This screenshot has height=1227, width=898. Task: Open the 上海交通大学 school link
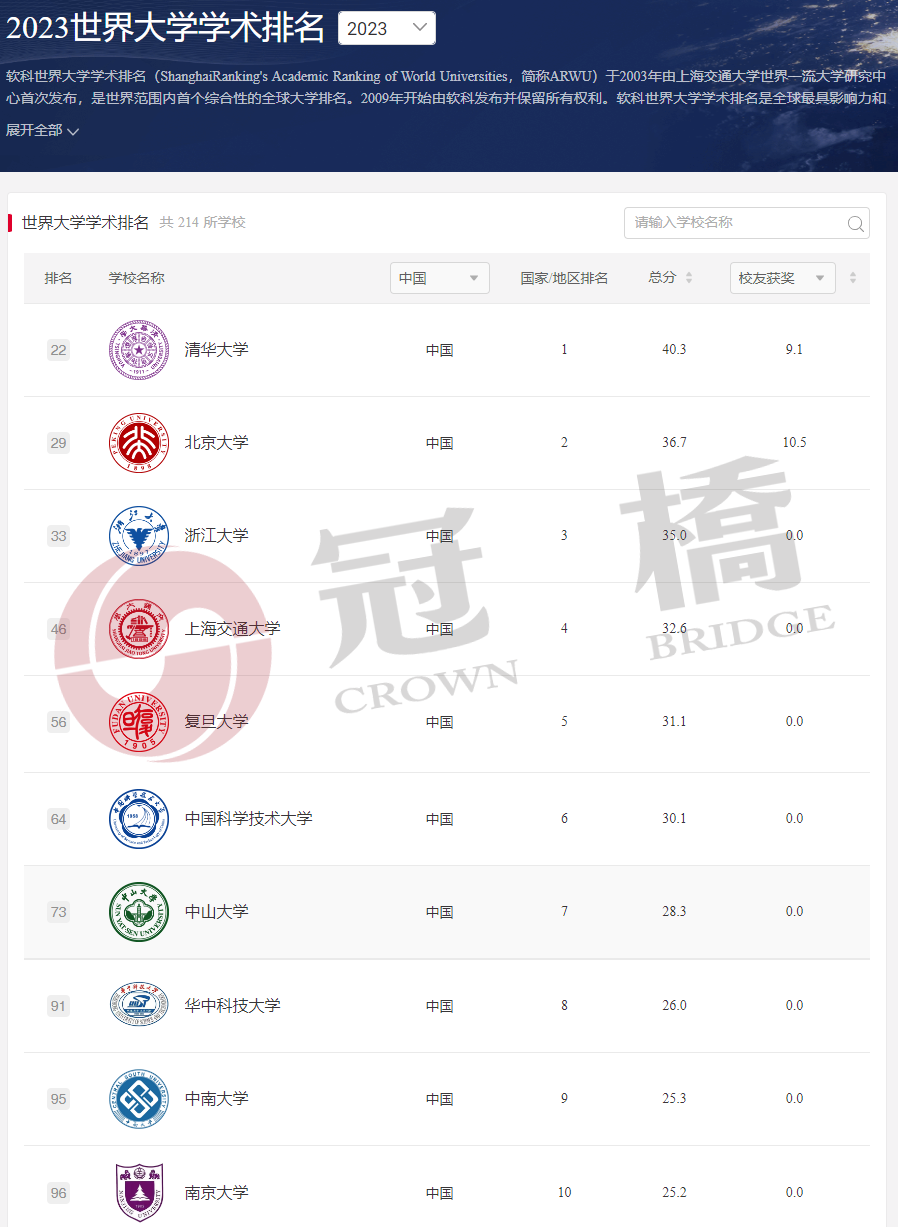[233, 629]
